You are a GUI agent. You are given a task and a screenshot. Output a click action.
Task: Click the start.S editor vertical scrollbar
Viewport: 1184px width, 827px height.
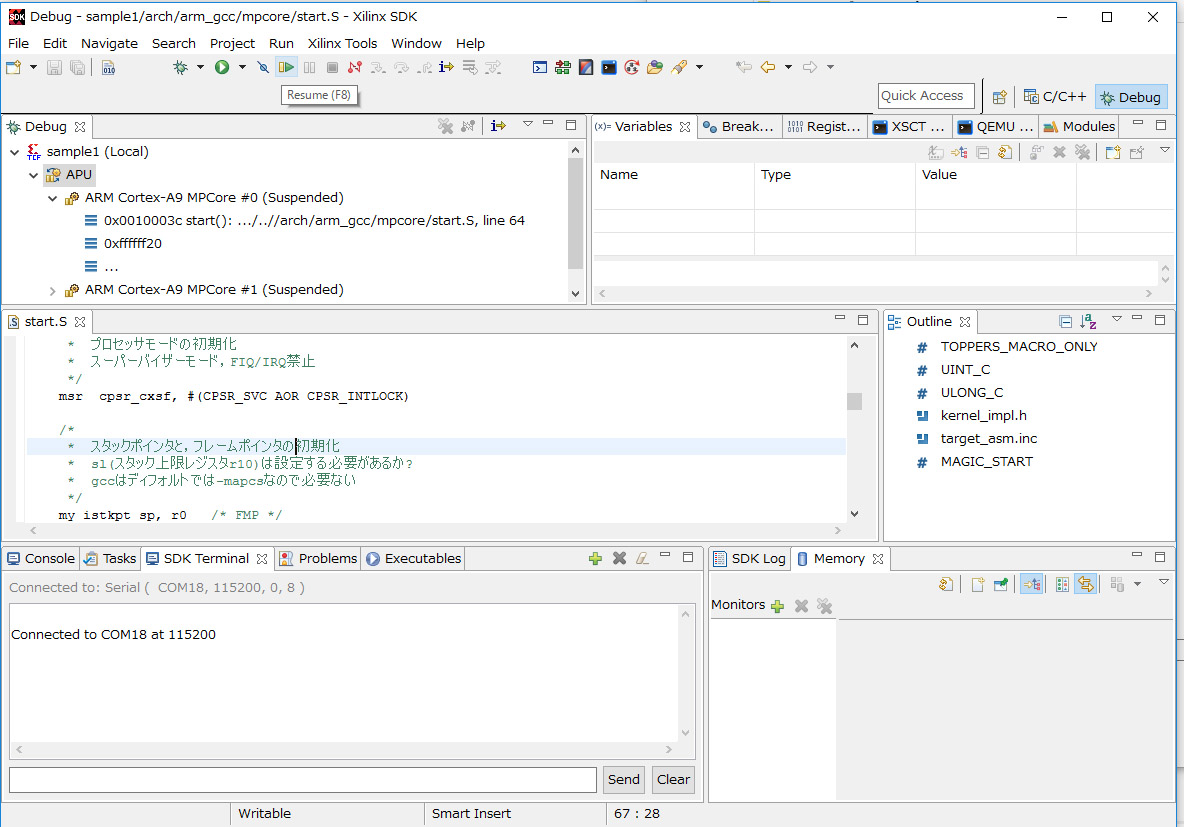click(854, 401)
